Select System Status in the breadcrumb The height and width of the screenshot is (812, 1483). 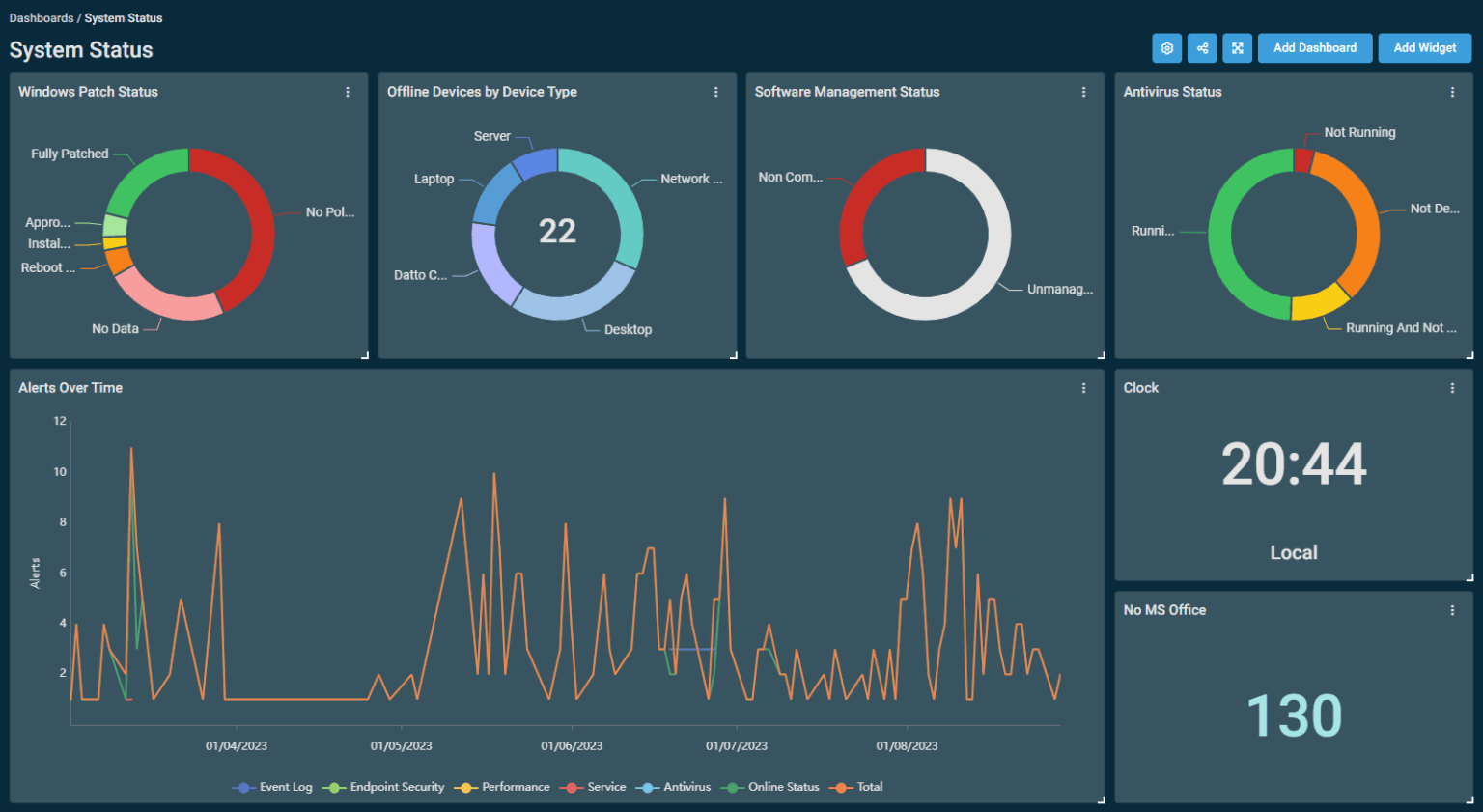click(124, 18)
